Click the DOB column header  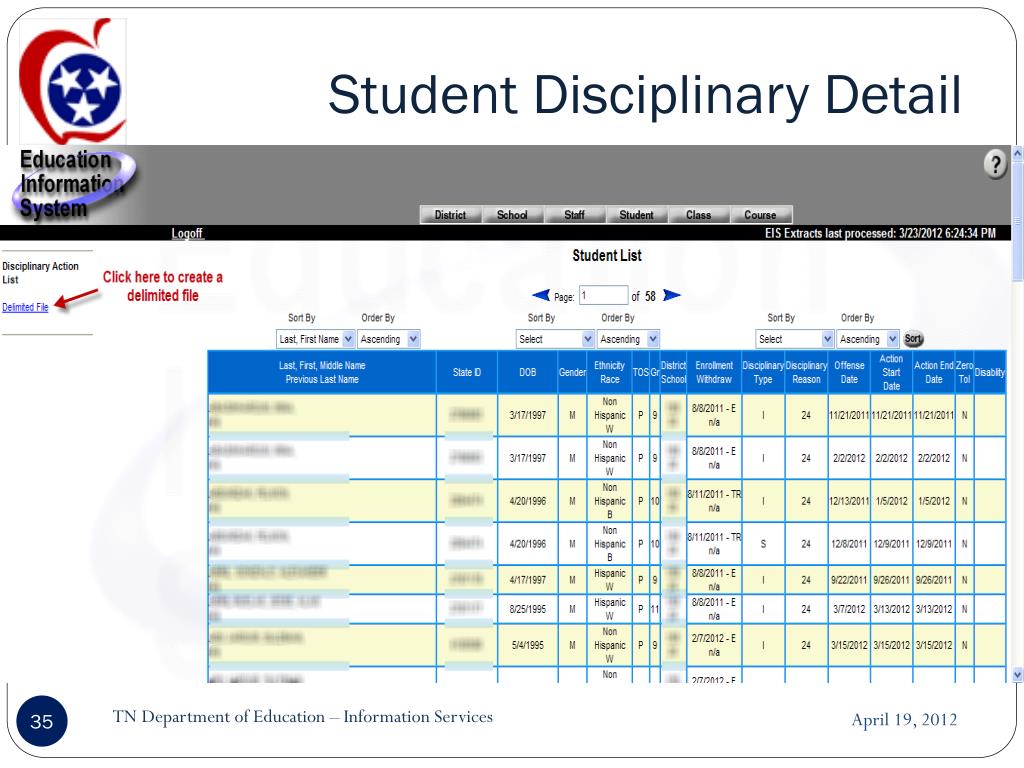pyautogui.click(x=528, y=372)
